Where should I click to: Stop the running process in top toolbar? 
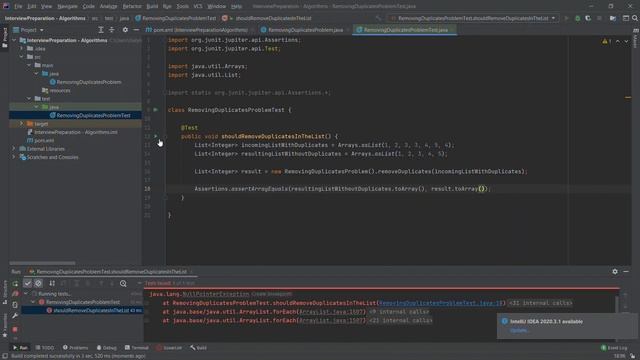click(599, 18)
